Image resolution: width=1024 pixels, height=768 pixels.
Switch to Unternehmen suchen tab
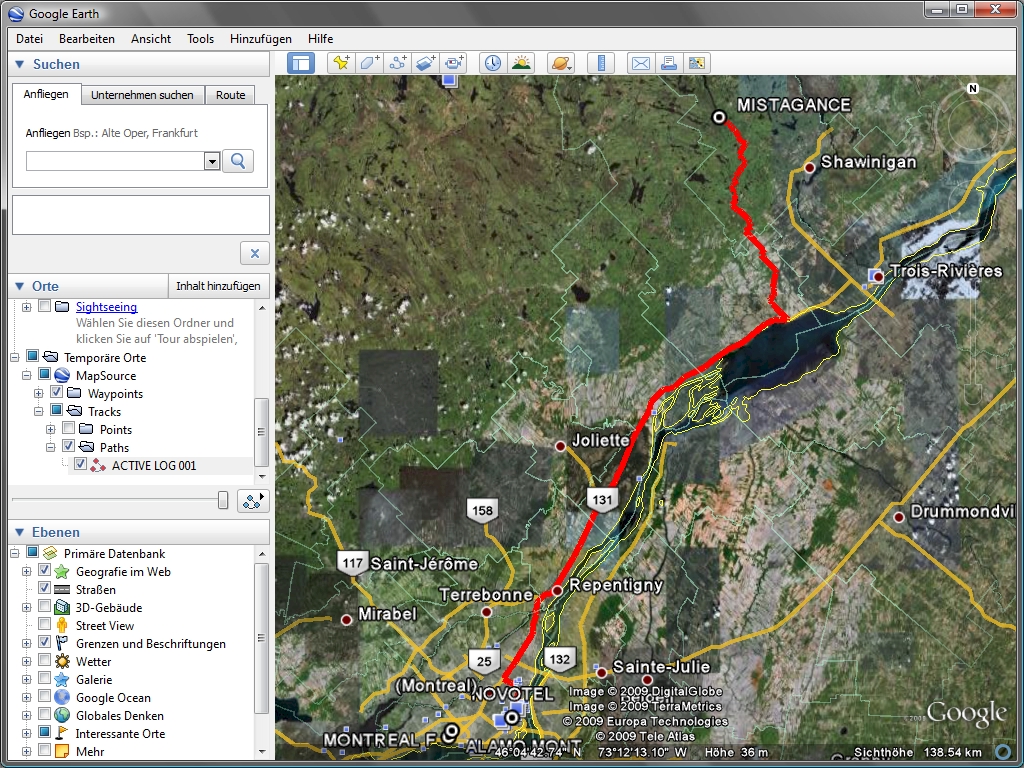pyautogui.click(x=142, y=95)
